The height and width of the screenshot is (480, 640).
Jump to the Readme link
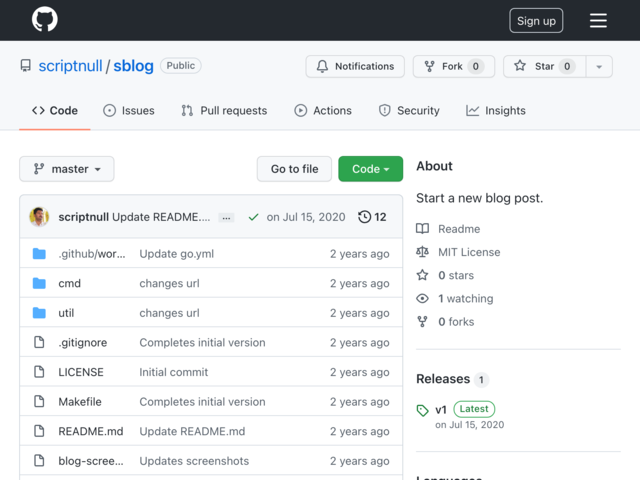click(x=459, y=229)
